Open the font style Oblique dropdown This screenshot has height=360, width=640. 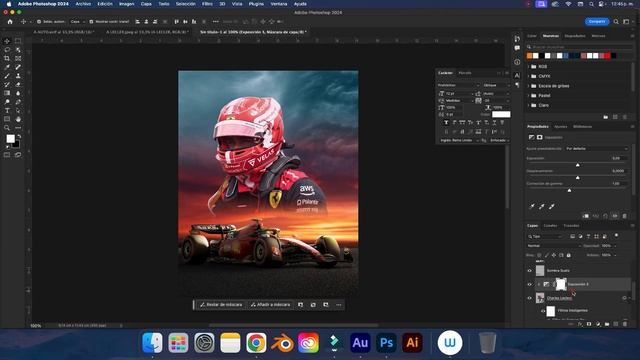click(x=496, y=85)
